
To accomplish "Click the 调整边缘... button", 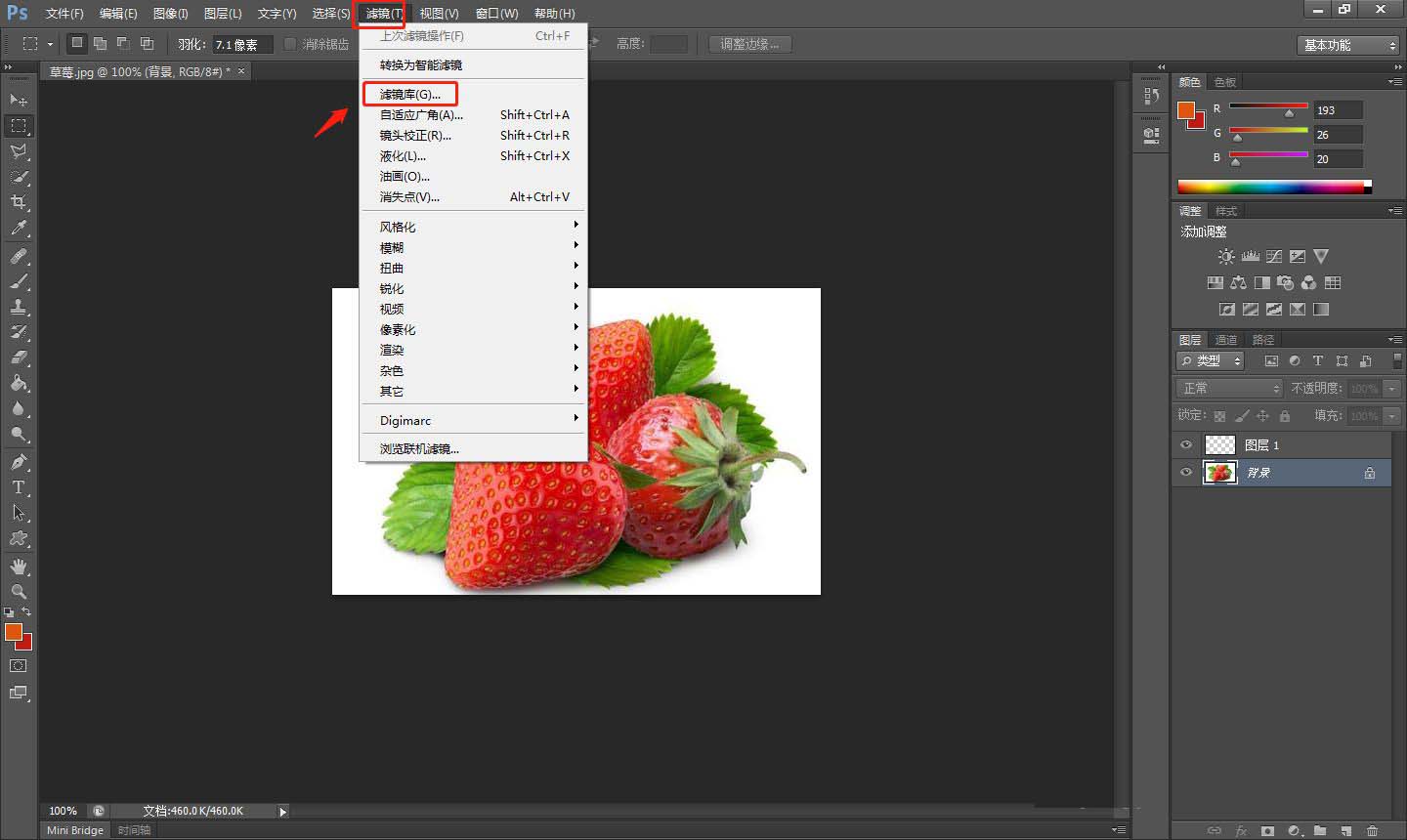I will click(749, 44).
